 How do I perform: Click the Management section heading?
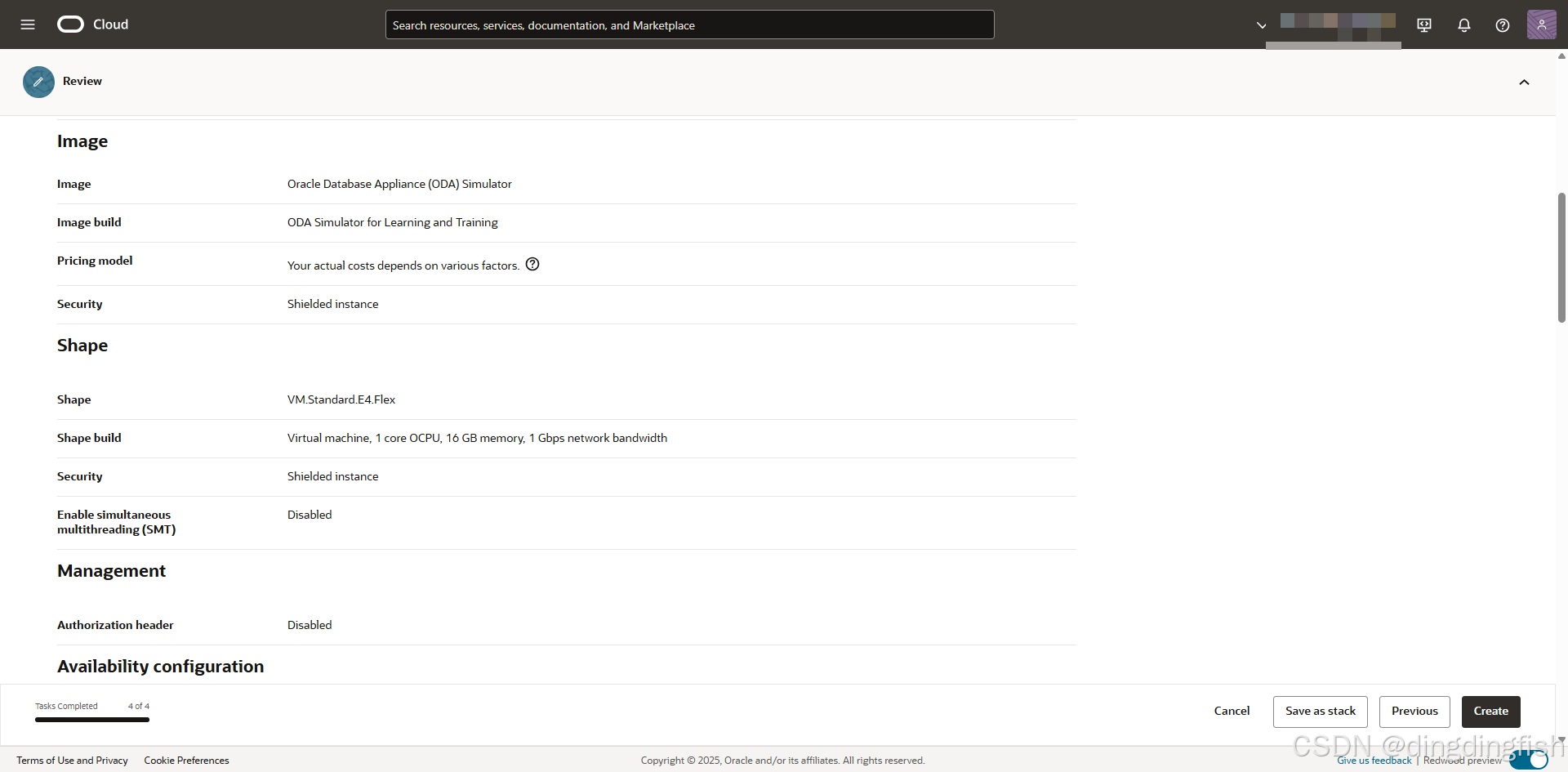(x=111, y=571)
